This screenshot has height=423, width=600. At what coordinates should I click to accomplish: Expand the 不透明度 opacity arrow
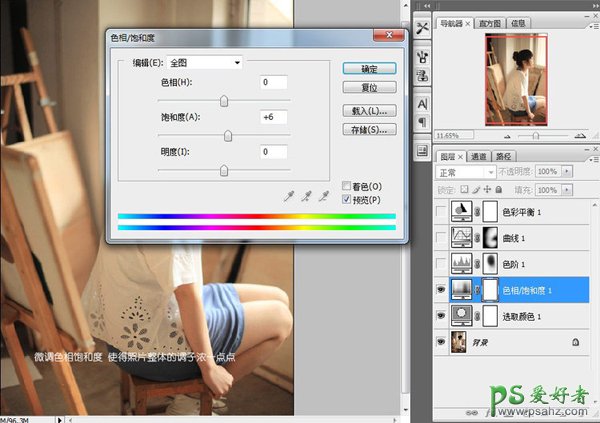[568, 171]
